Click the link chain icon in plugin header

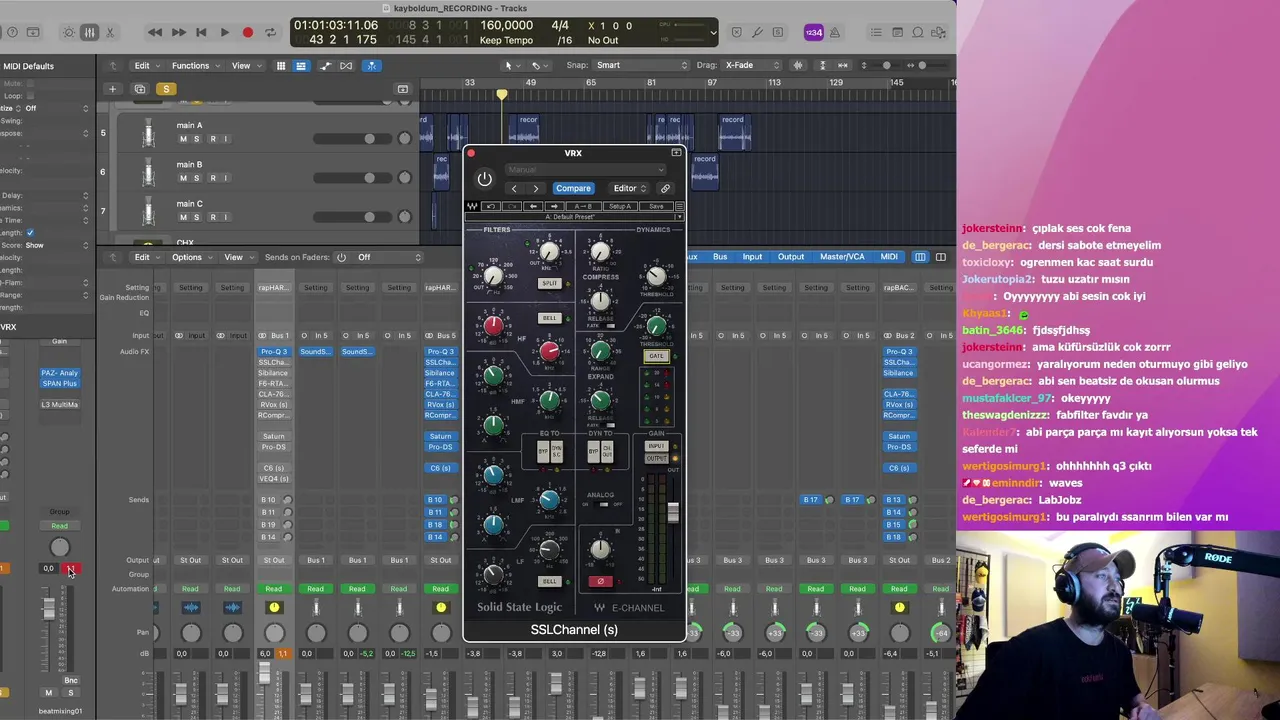[665, 188]
